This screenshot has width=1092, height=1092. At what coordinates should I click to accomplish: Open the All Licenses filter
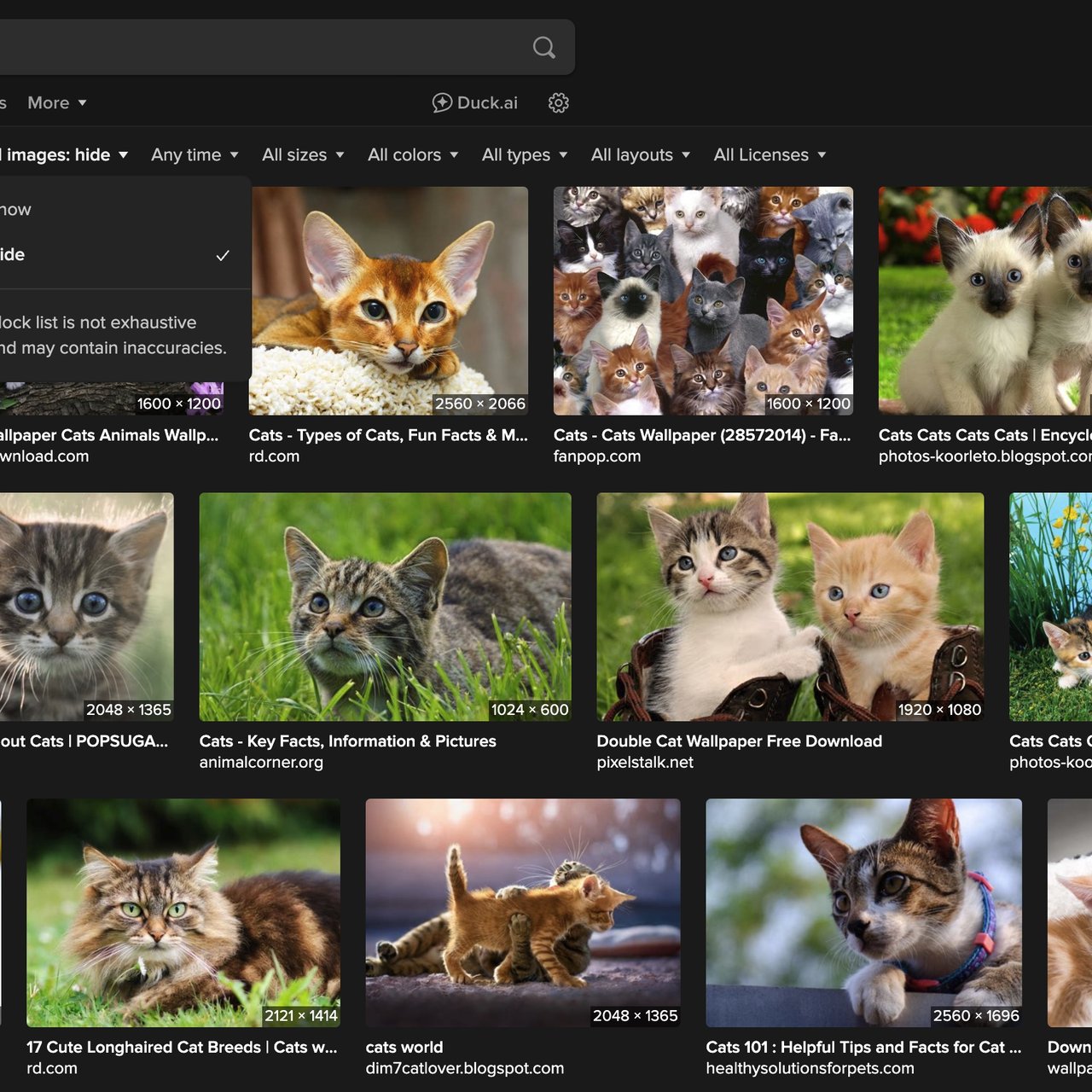coord(770,154)
